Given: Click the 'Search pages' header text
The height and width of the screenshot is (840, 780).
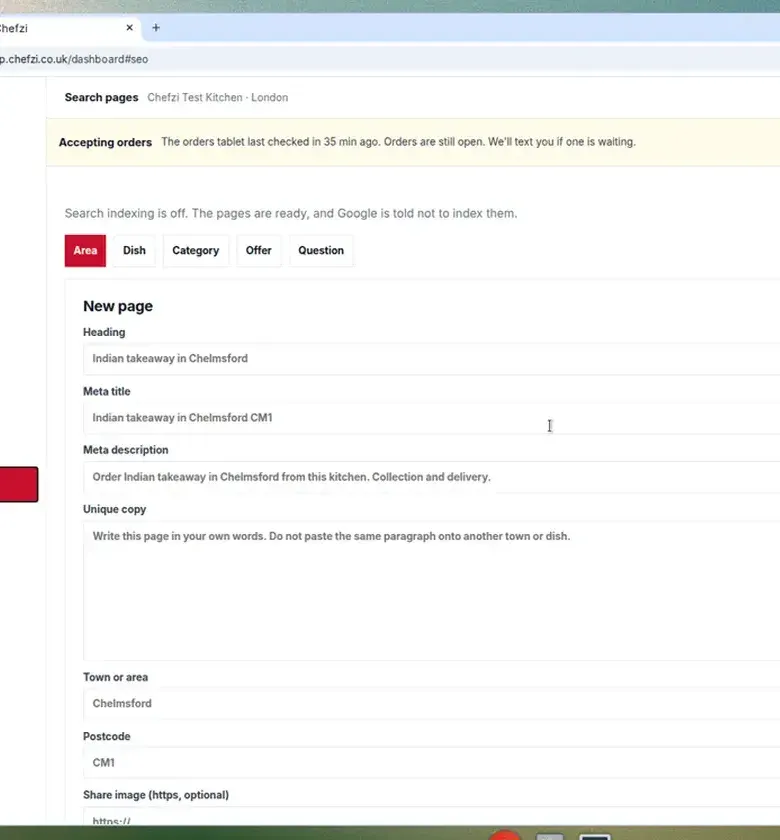Looking at the screenshot, I should pyautogui.click(x=101, y=98).
